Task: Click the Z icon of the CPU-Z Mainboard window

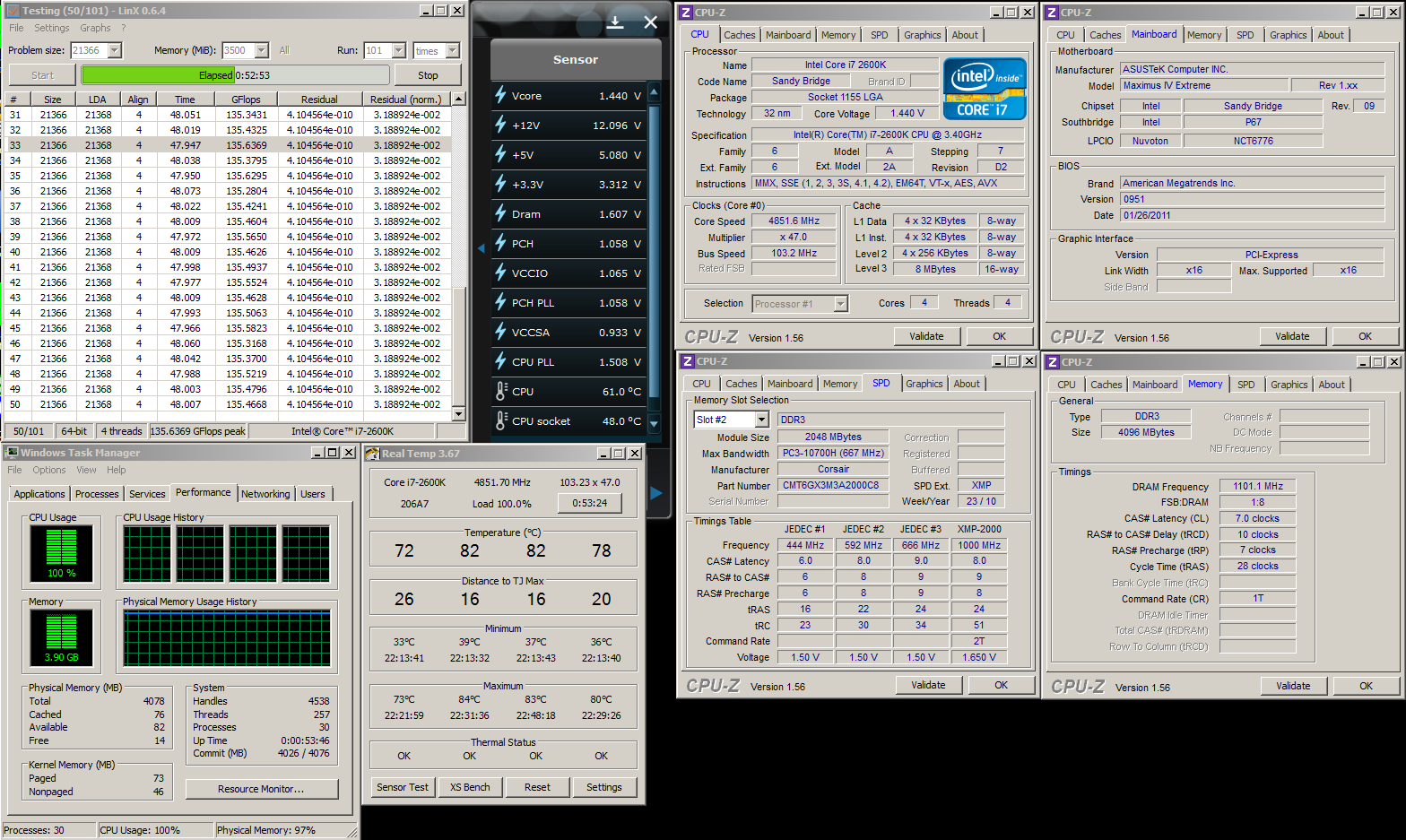Action: 1052,12
